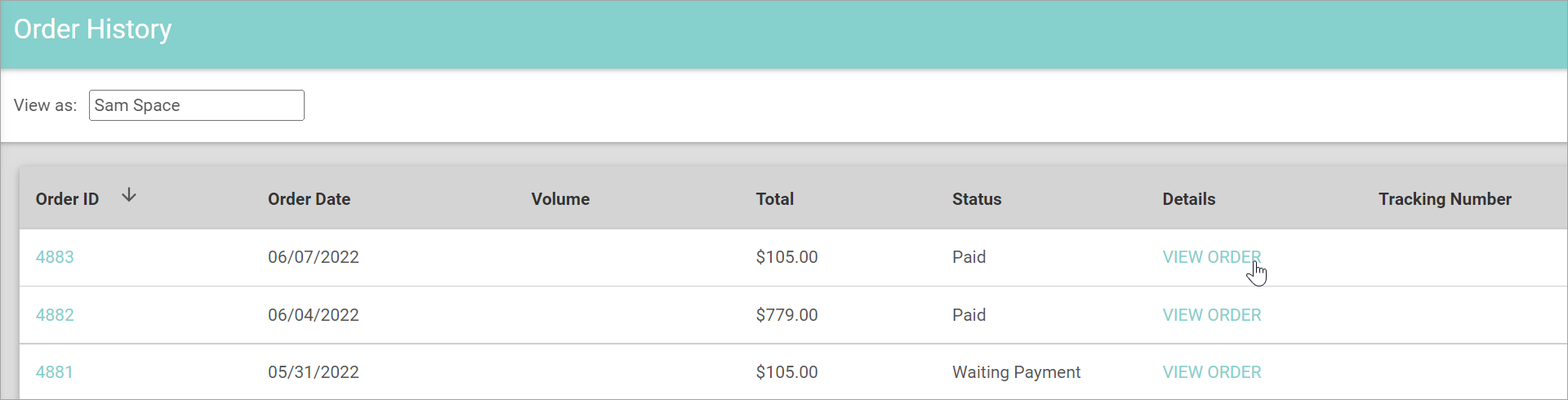
Task: Click VIEW ORDER for the $779.00 order
Action: point(1211,315)
